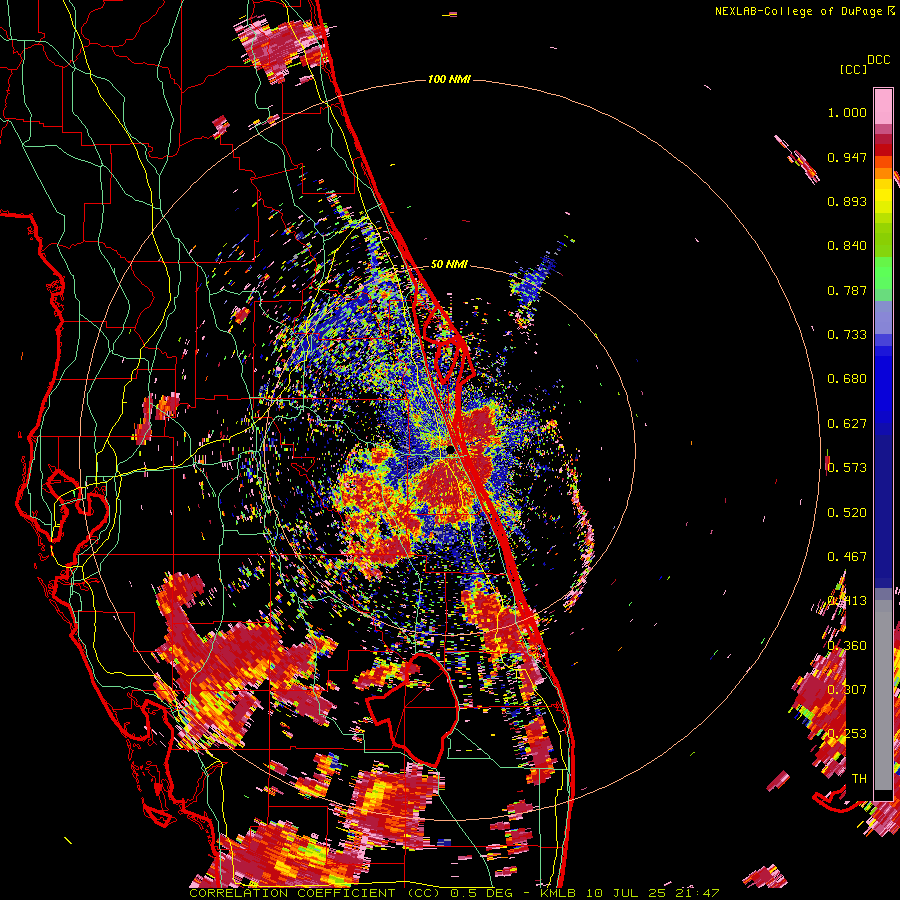Click the 0.5 DEG elevation text

(x=480, y=893)
